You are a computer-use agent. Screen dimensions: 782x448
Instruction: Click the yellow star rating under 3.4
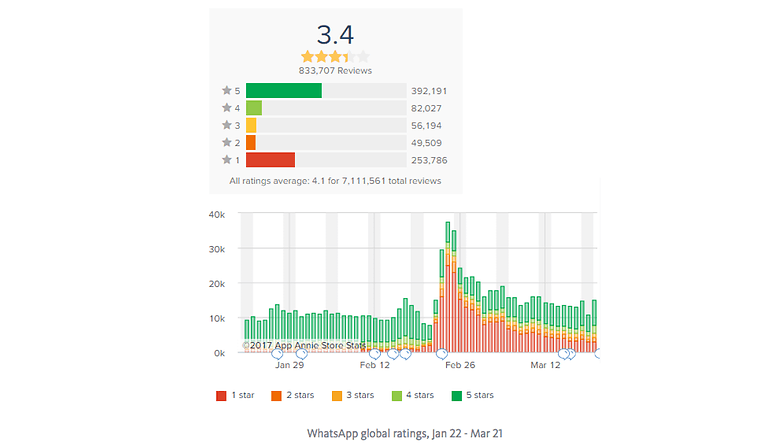[335, 56]
